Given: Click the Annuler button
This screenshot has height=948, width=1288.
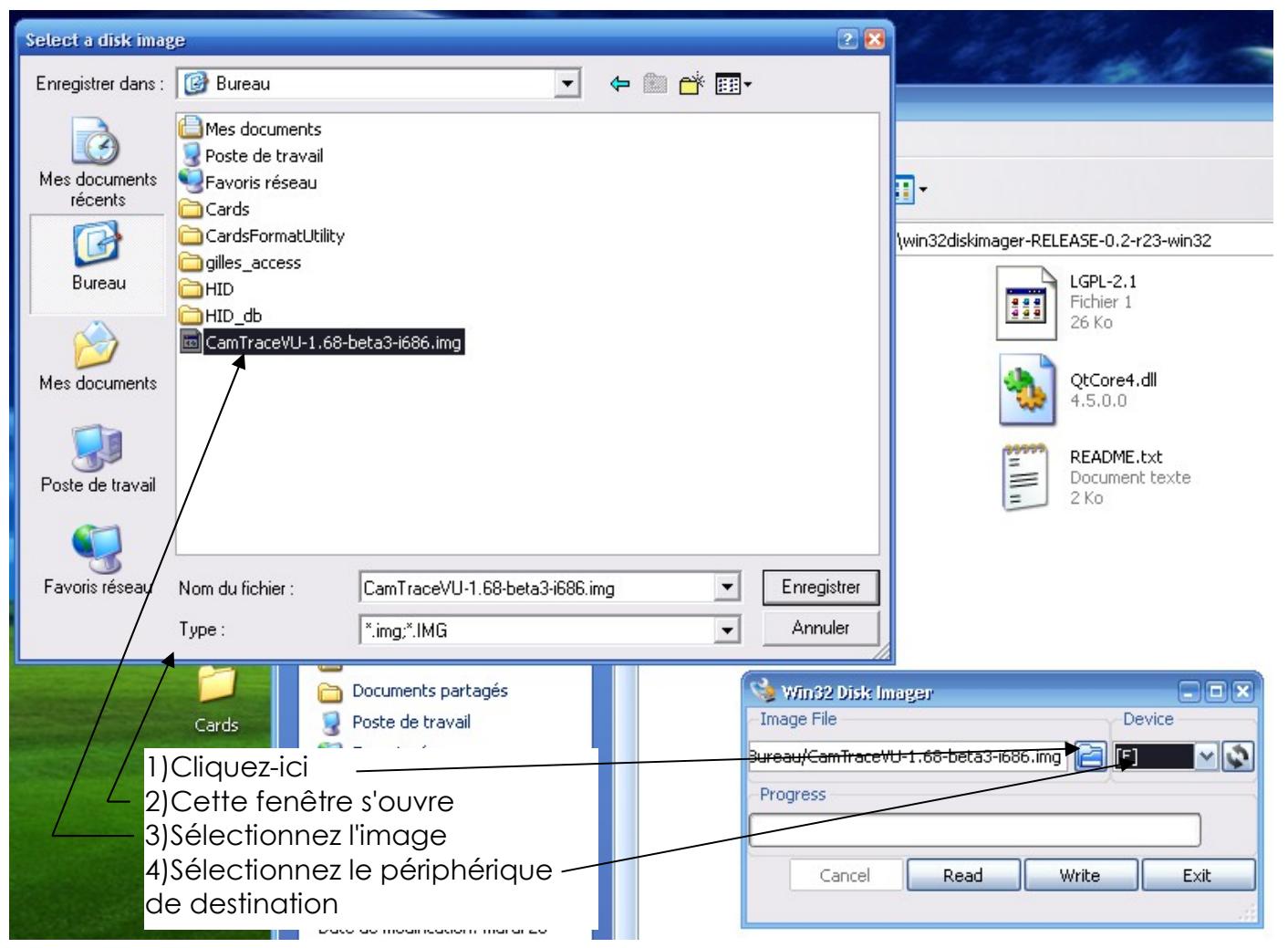Looking at the screenshot, I should 820,628.
